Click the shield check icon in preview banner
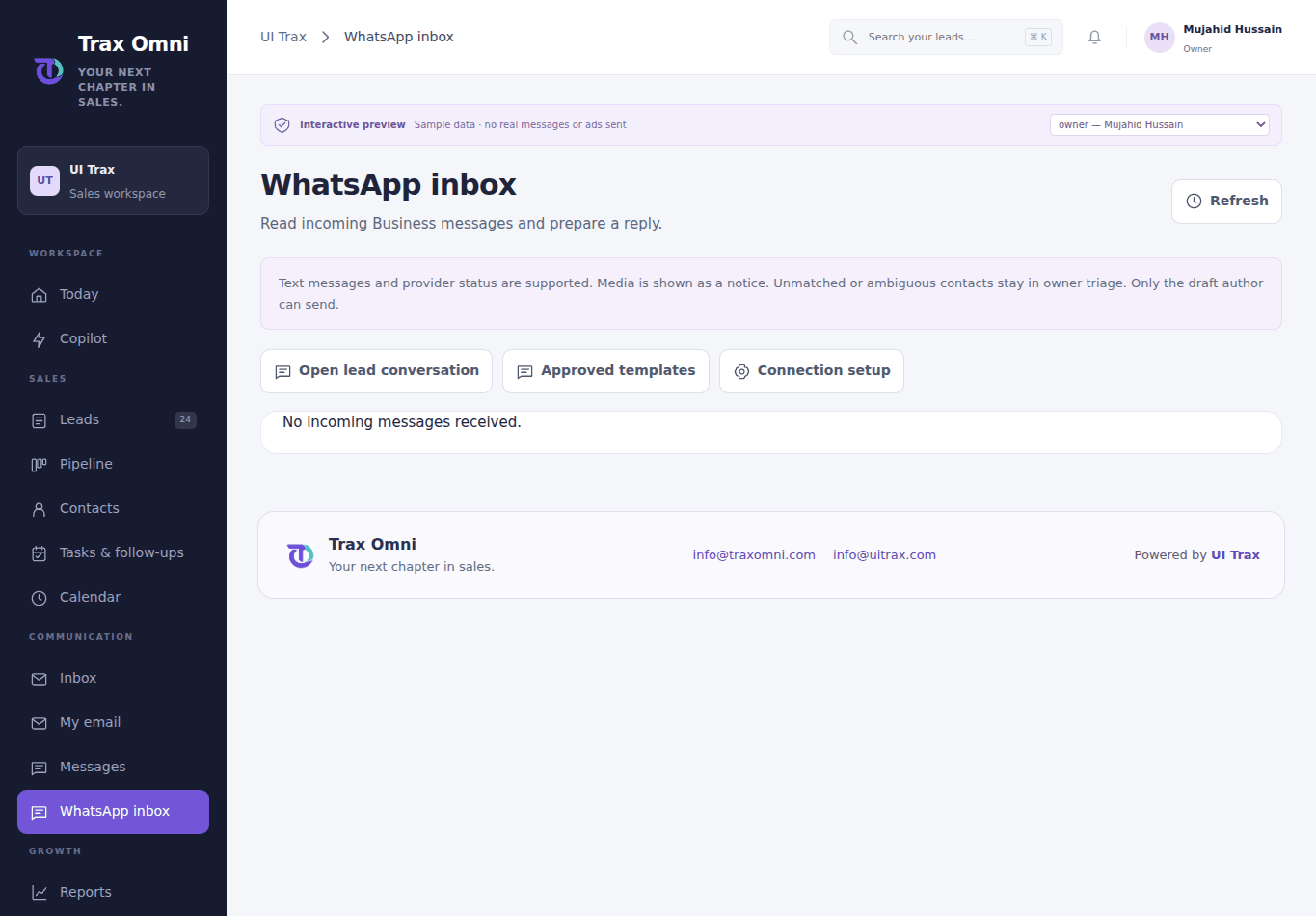This screenshot has height=916, width=1316. (282, 125)
